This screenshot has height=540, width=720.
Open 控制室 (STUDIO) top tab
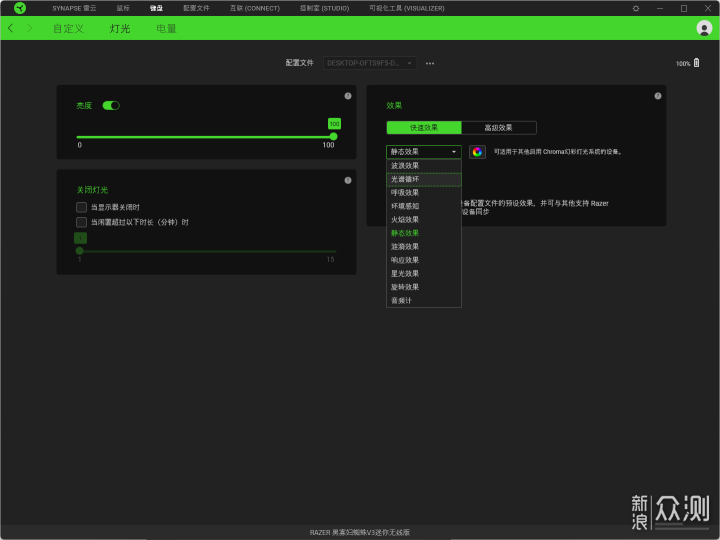325,8
